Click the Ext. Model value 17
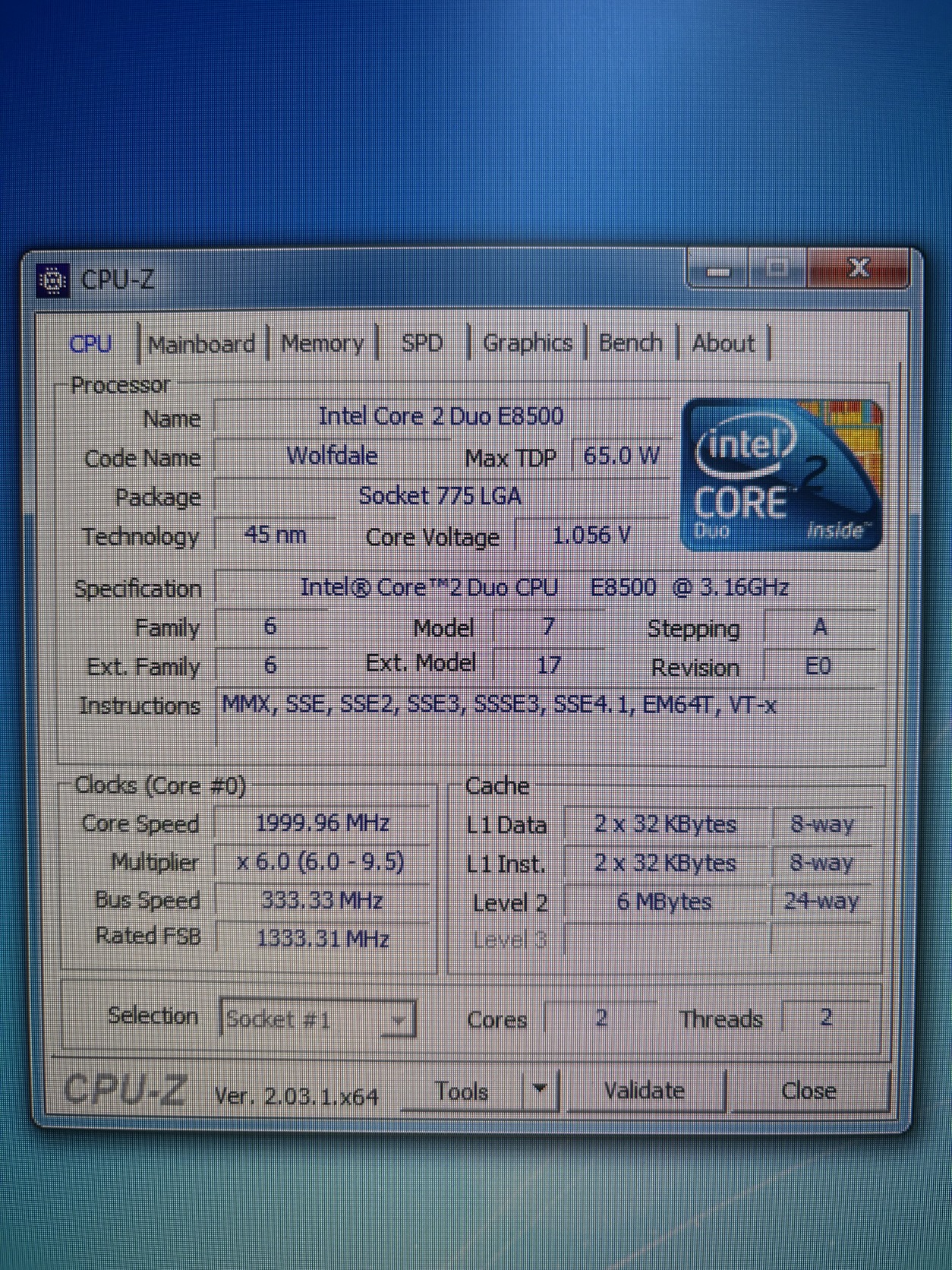The width and height of the screenshot is (952, 1270). [548, 666]
